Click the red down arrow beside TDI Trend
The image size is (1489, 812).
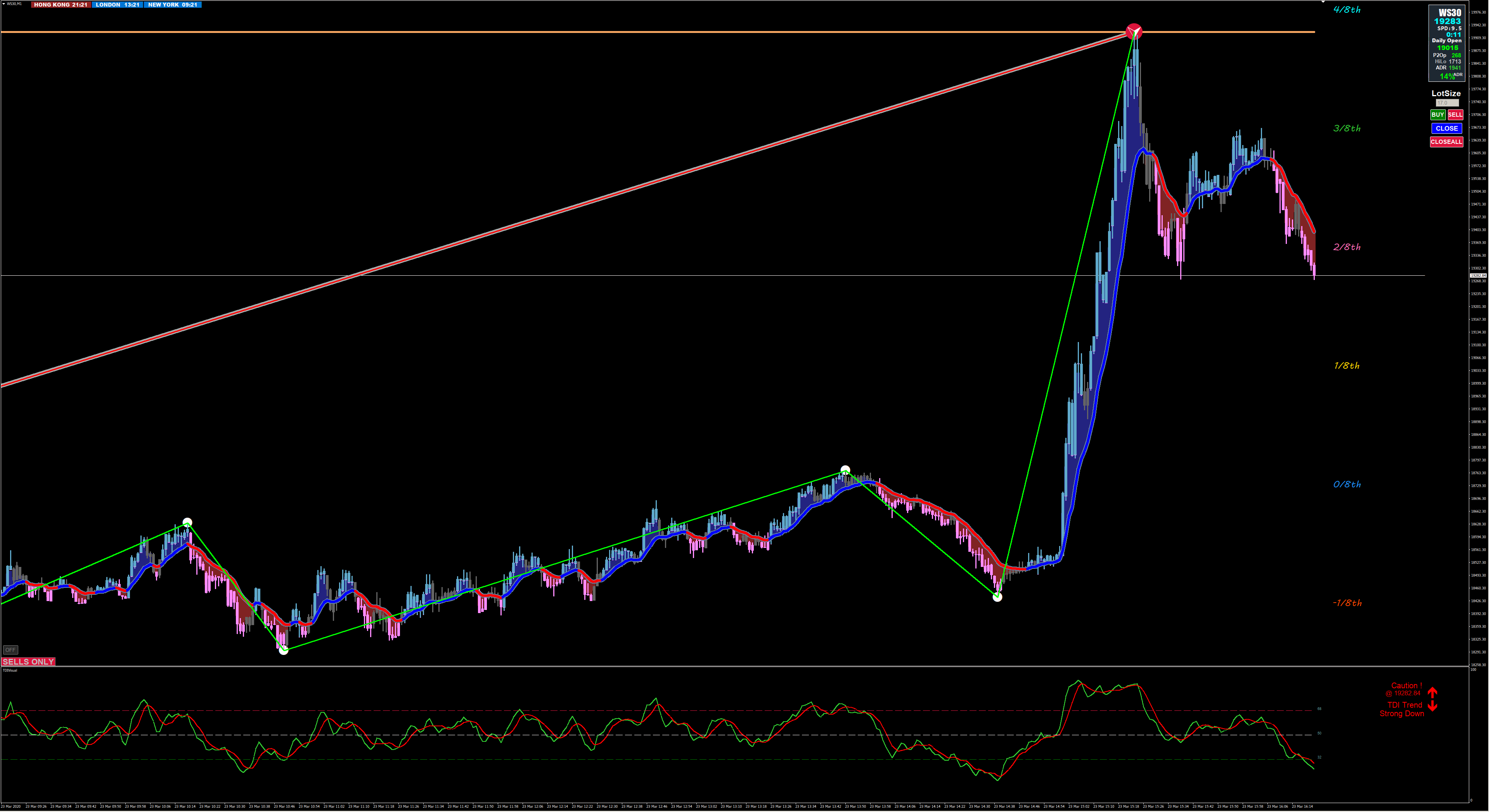1432,706
